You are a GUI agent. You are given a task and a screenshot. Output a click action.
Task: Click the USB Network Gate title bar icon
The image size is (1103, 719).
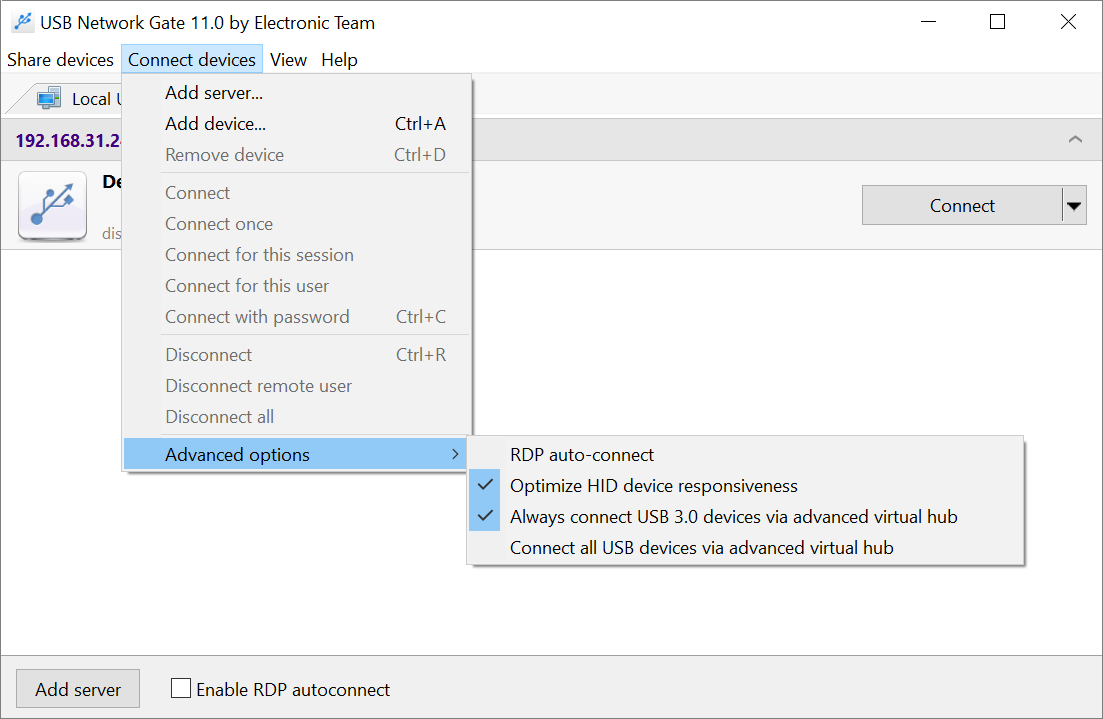coord(23,23)
